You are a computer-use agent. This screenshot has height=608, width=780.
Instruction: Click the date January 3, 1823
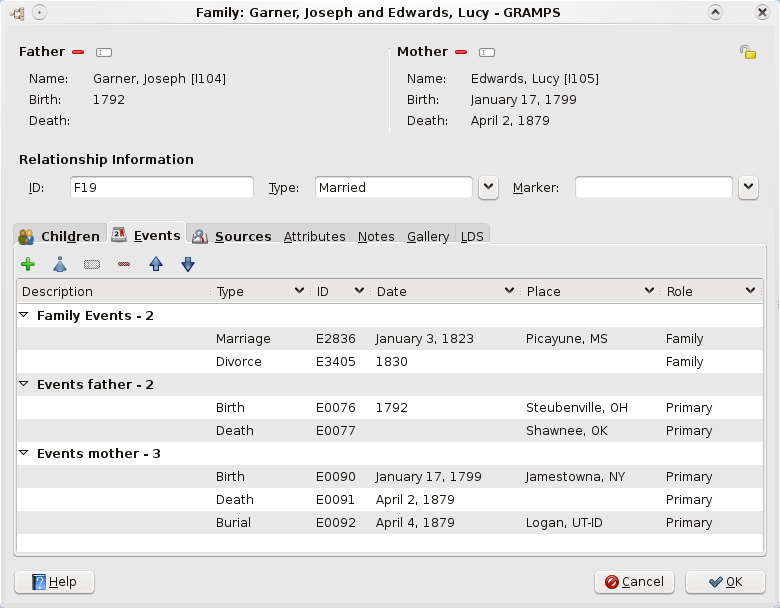tap(424, 339)
